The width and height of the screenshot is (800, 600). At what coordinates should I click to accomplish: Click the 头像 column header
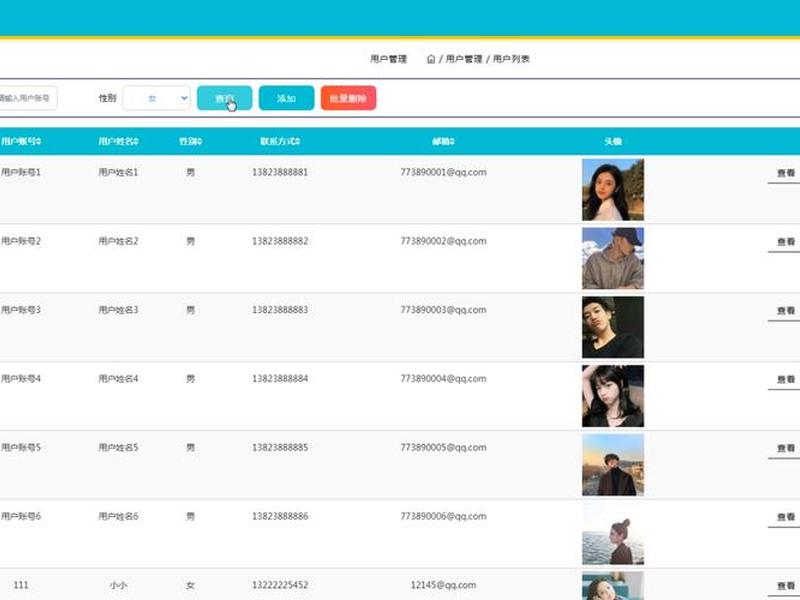(x=613, y=141)
